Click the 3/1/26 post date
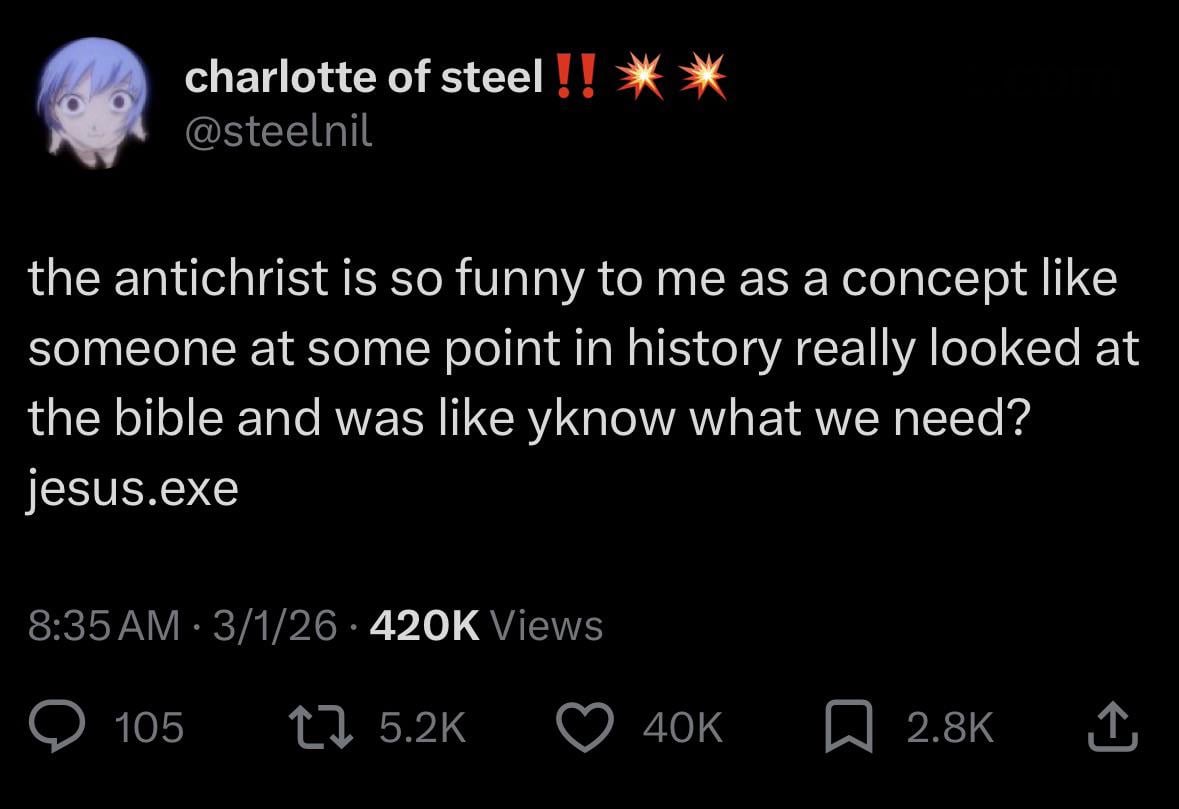1179x809 pixels. click(x=273, y=626)
